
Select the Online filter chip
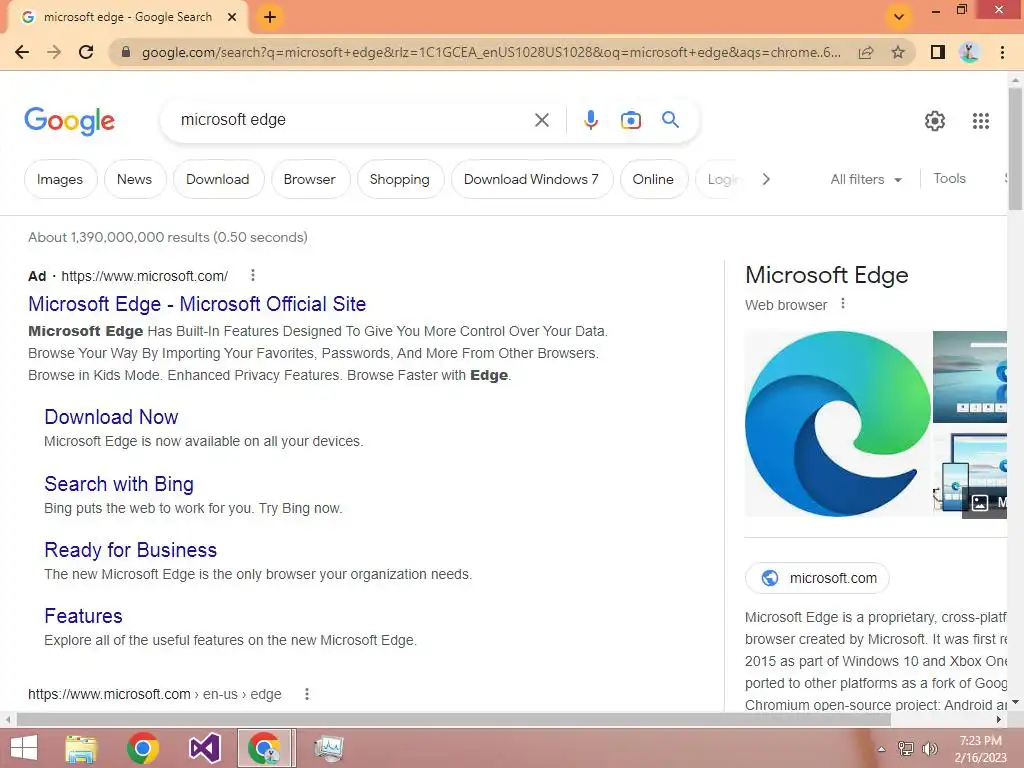point(653,179)
